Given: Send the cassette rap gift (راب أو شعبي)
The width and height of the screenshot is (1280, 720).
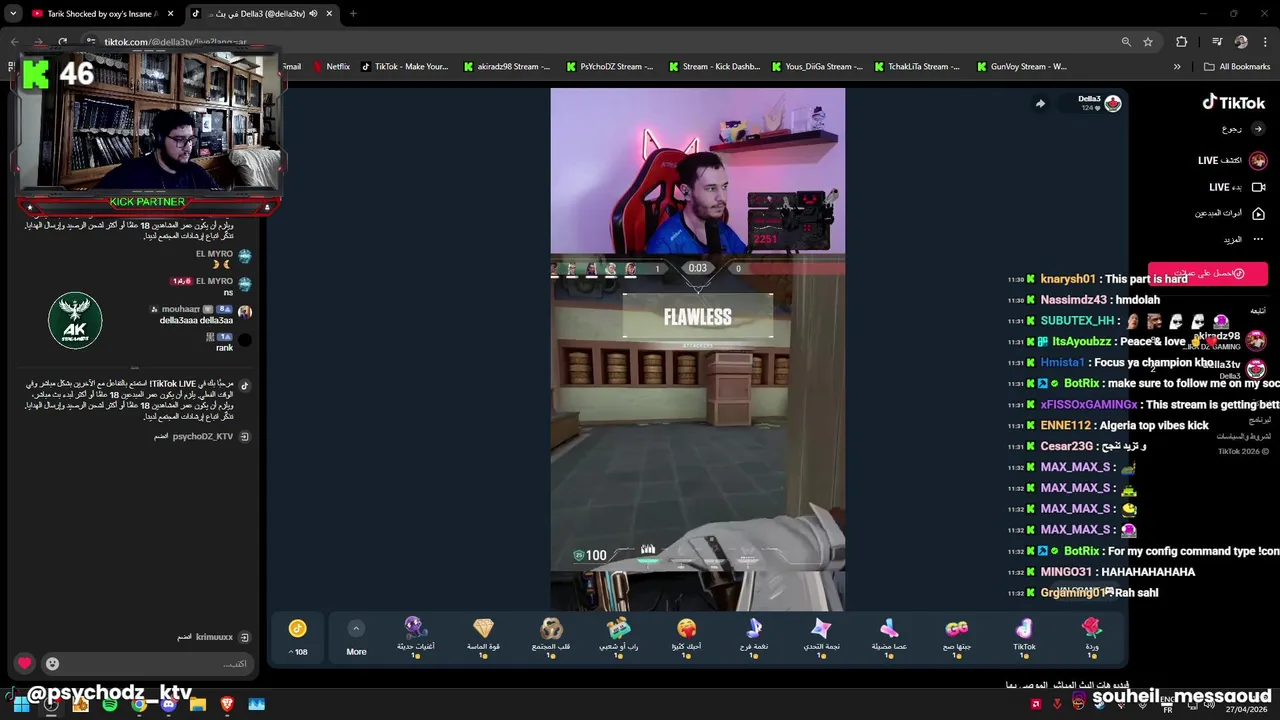Looking at the screenshot, I should coord(619,636).
